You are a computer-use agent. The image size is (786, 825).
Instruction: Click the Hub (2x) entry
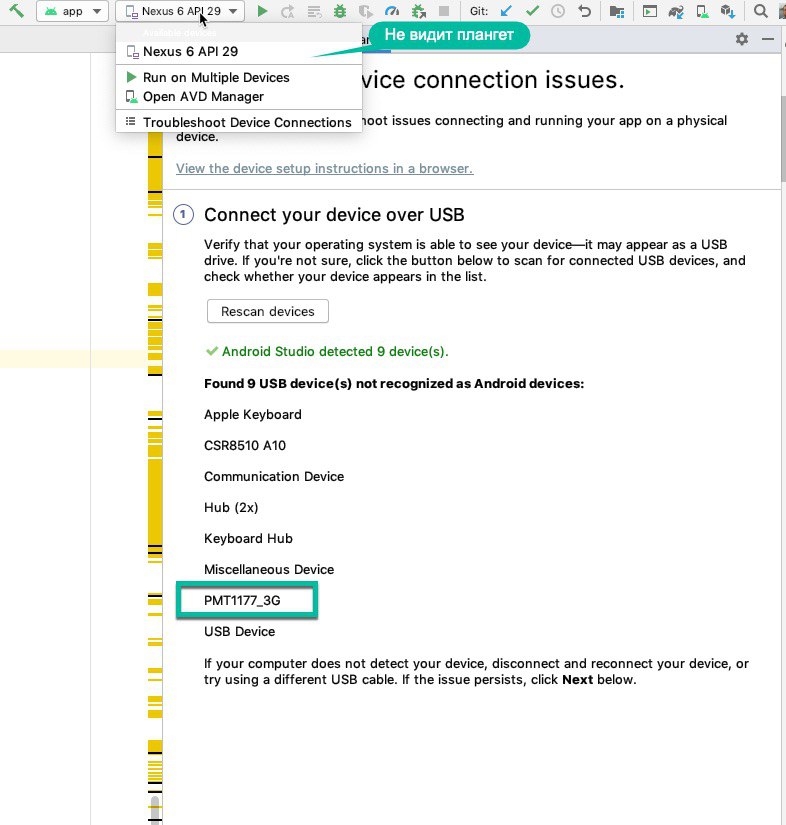[231, 508]
